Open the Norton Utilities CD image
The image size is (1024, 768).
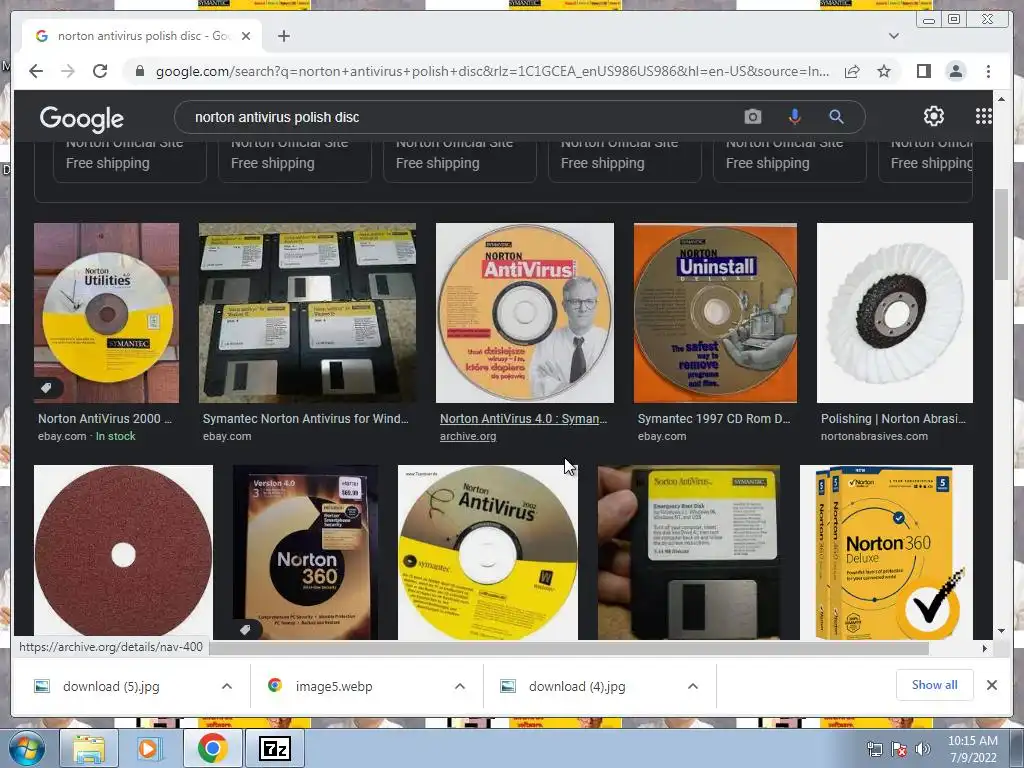tap(106, 313)
